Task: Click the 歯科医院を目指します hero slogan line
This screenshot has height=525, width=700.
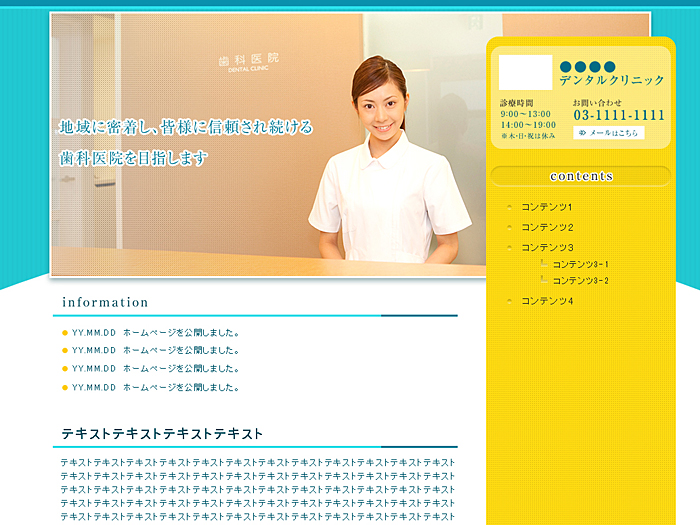Action: pos(133,158)
